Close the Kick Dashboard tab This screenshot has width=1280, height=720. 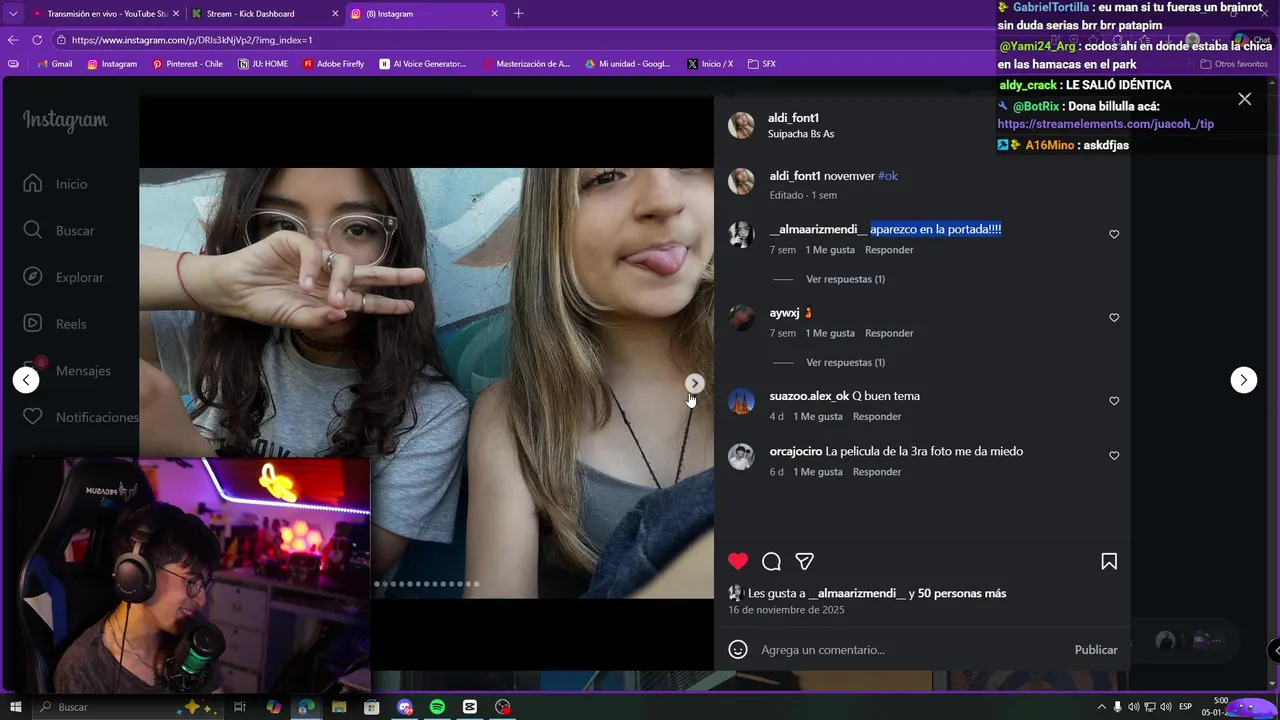pyautogui.click(x=334, y=14)
